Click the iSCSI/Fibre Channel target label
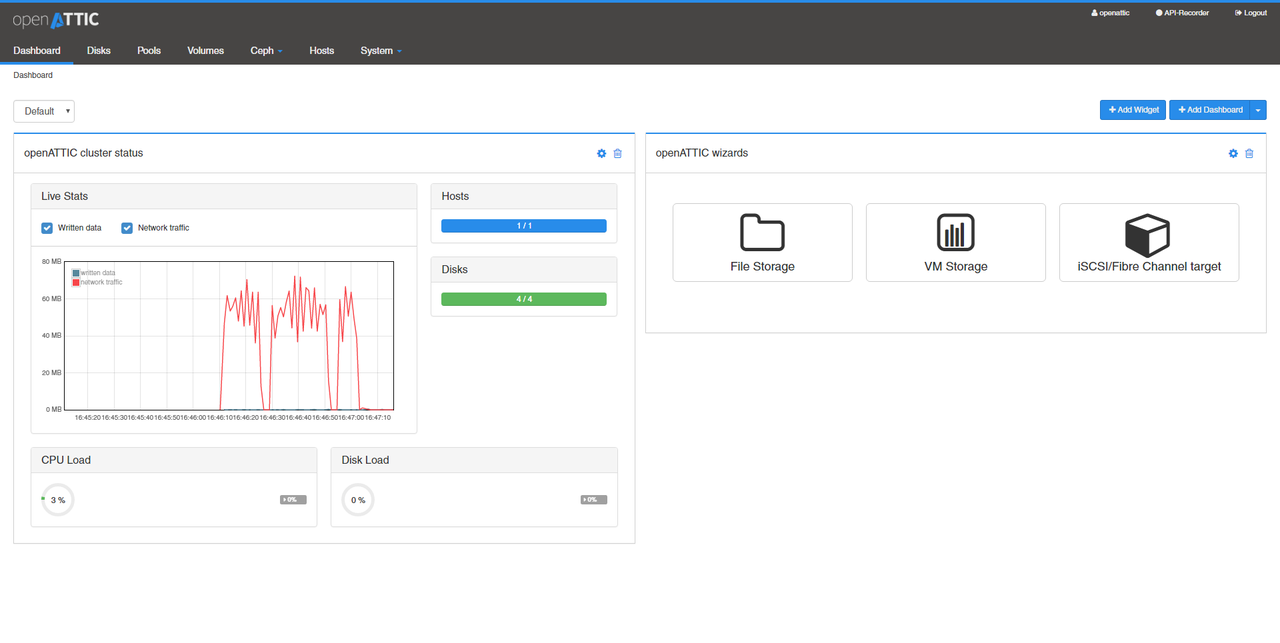Image resolution: width=1280 pixels, height=643 pixels. pos(1149,267)
